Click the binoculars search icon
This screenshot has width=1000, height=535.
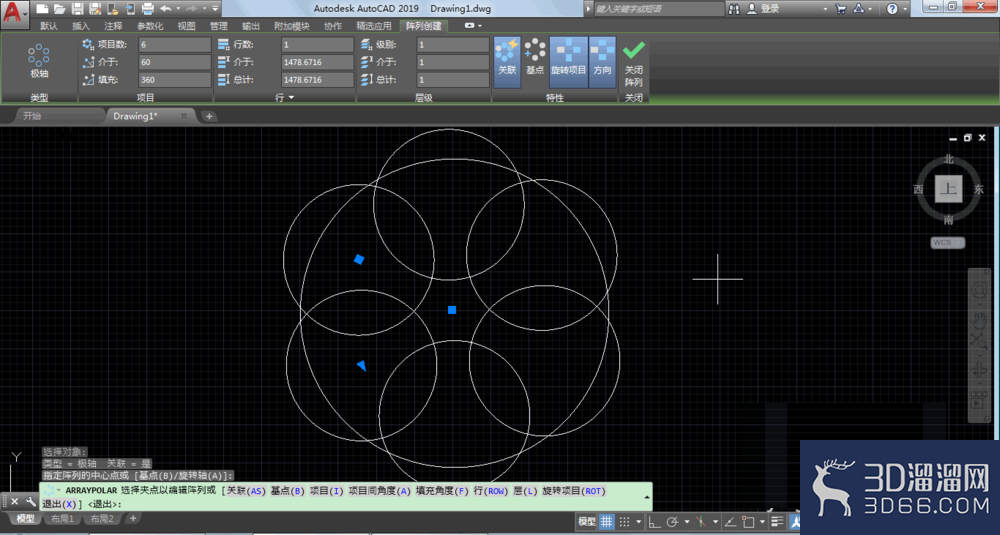coord(734,9)
